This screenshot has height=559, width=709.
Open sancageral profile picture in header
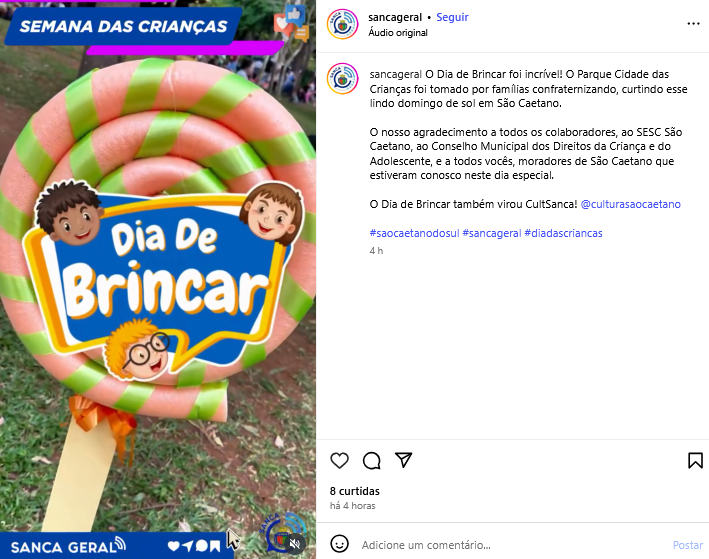click(x=342, y=24)
